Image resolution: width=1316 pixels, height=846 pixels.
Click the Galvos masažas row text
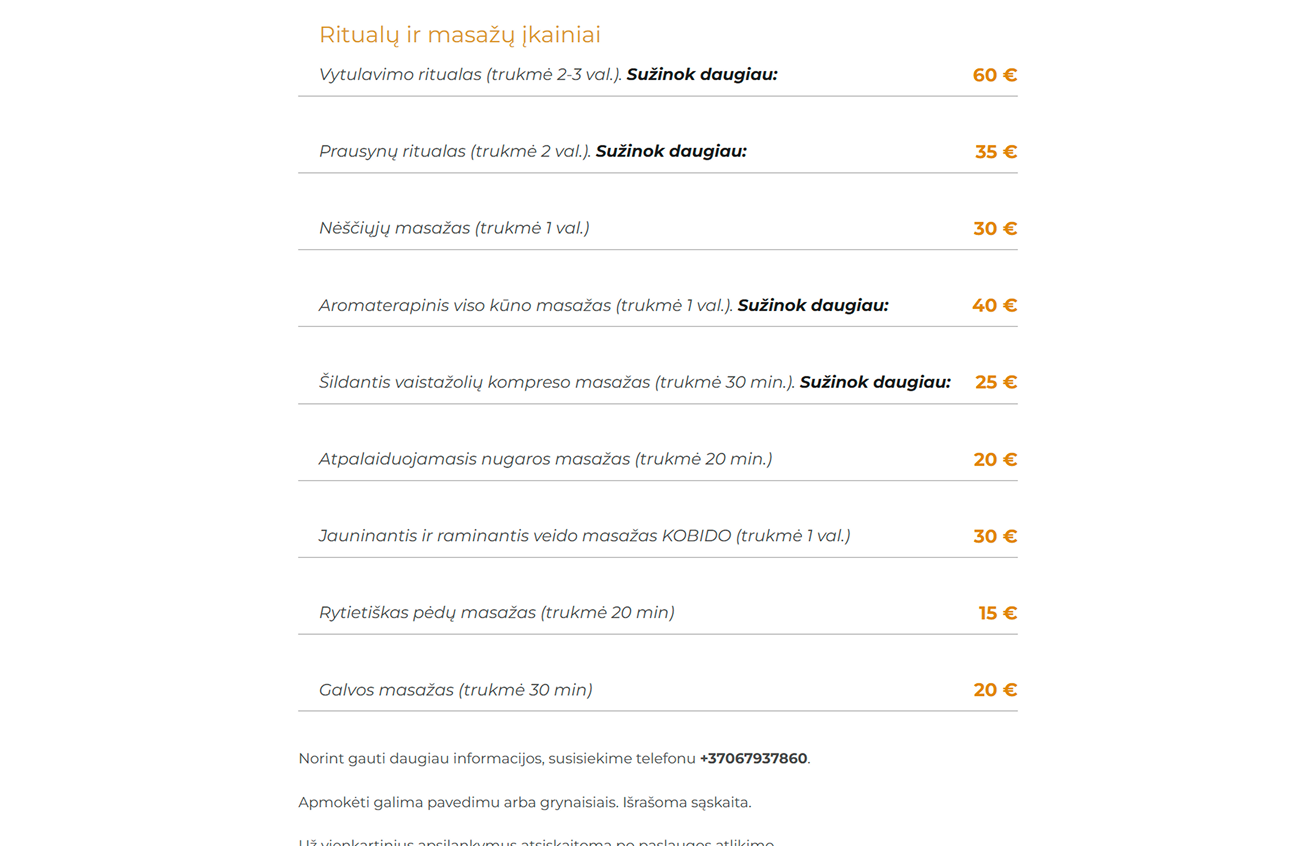click(x=455, y=690)
